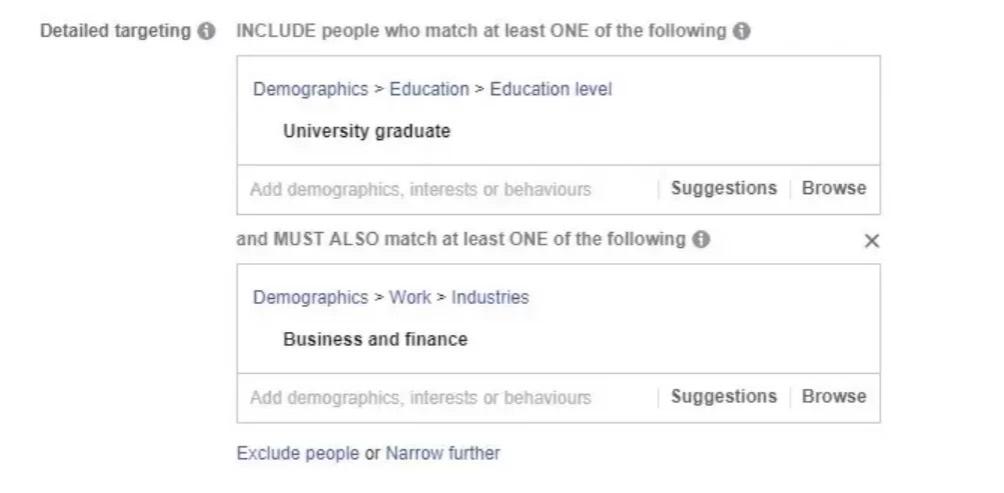This screenshot has width=1004, height=493.
Task: Remove the MUST ALSO match section with X
Action: click(x=871, y=241)
